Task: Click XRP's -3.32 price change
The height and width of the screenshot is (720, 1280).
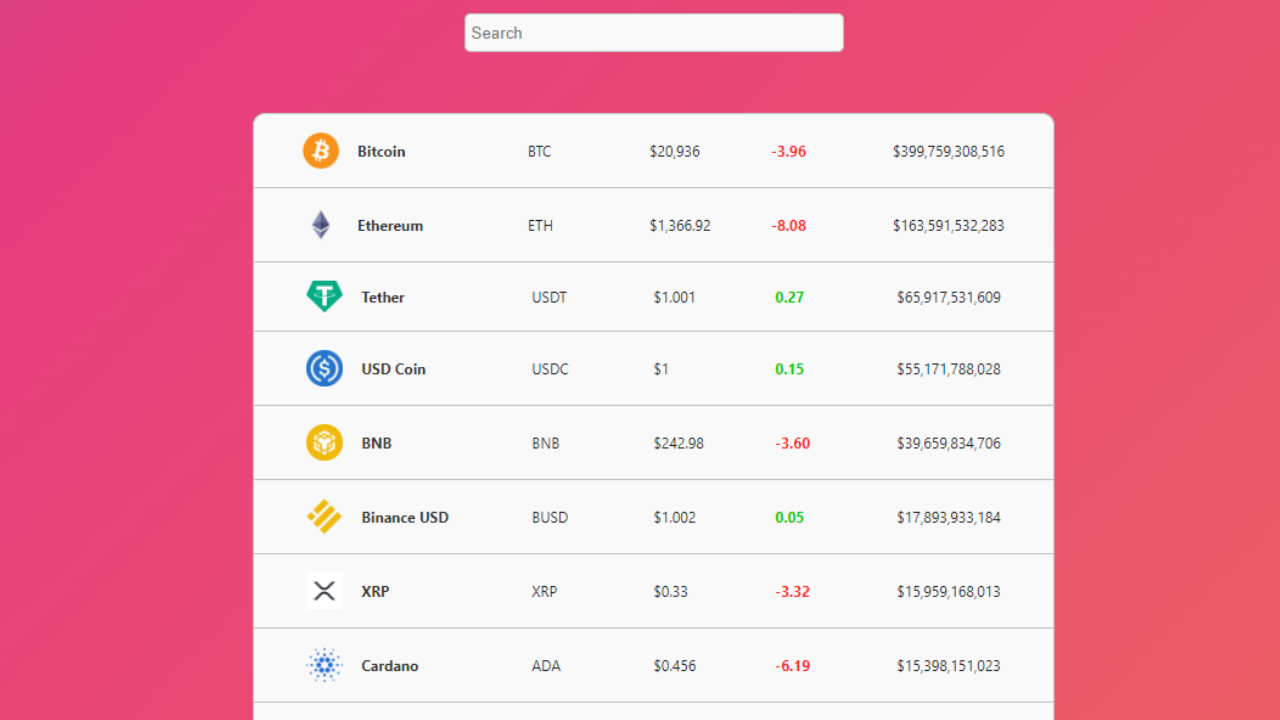Action: pyautogui.click(x=793, y=592)
